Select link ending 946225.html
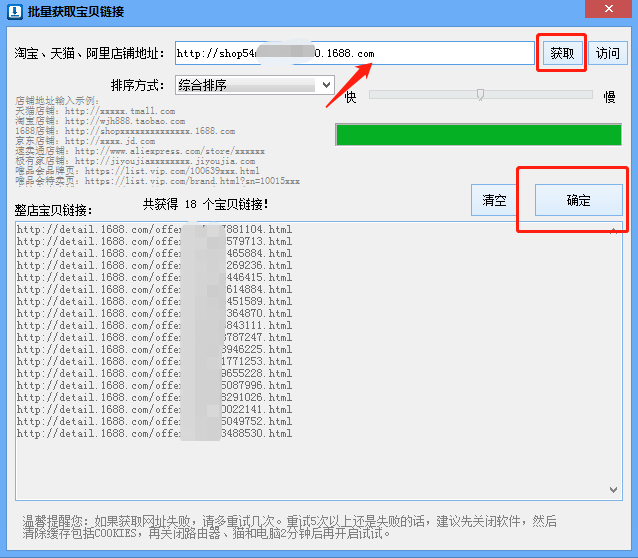The height and width of the screenshot is (558, 638). tap(154, 350)
